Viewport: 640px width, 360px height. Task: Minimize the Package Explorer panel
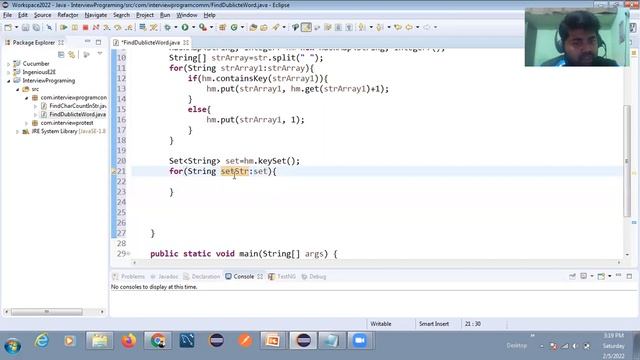[87, 42]
